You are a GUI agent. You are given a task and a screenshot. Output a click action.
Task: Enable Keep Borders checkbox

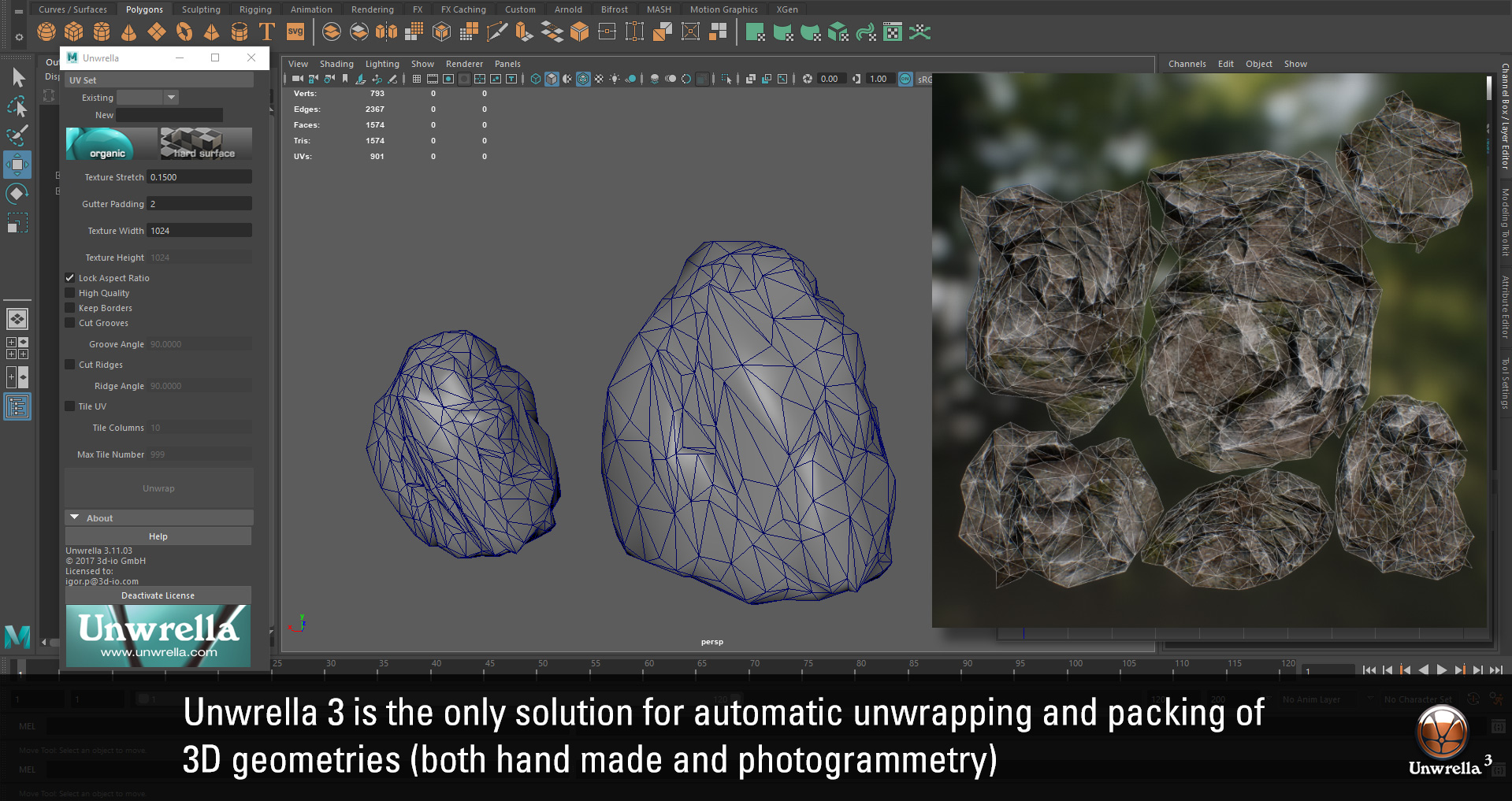pos(69,308)
